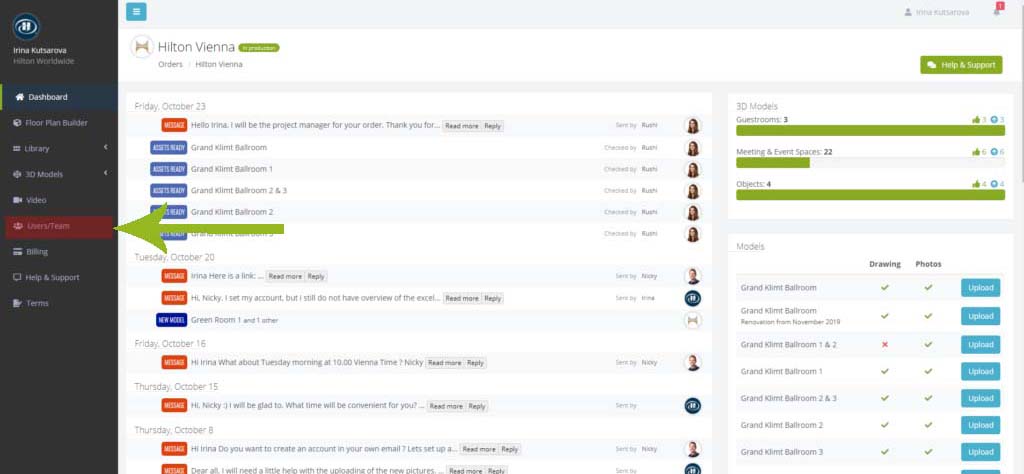Open the Users/Team menu item
The height and width of the screenshot is (474, 1024).
coord(59,226)
